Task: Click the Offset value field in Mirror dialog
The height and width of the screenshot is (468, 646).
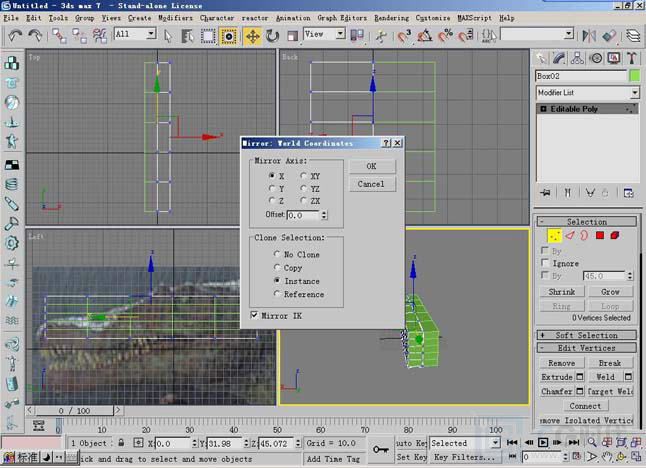Action: 303,215
